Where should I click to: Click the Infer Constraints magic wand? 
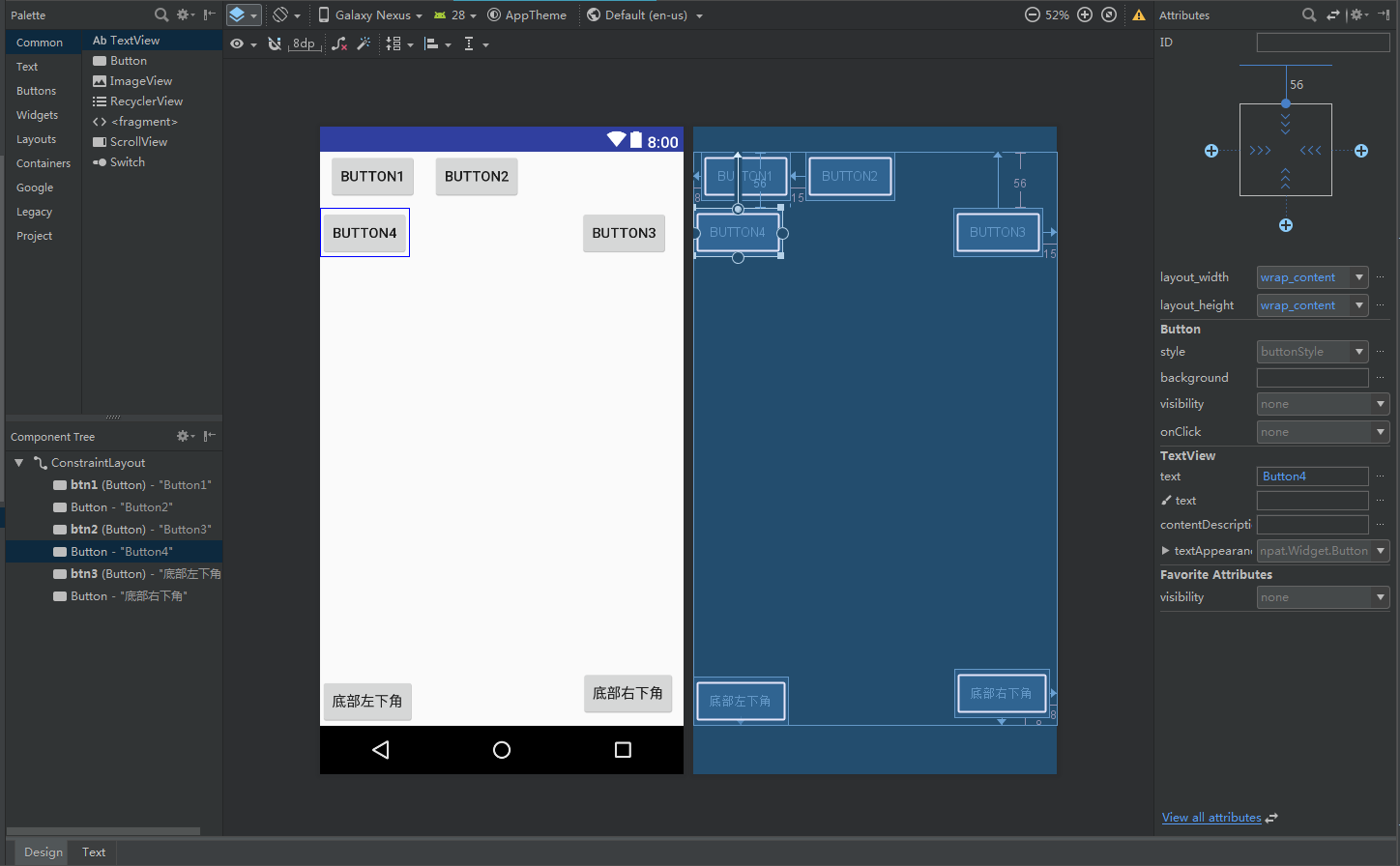click(364, 43)
